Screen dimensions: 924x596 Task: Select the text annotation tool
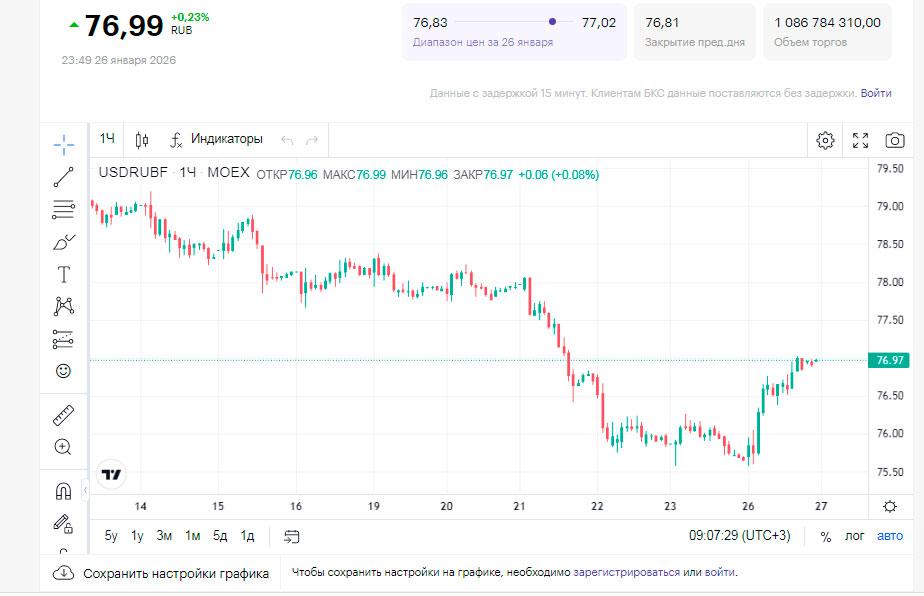click(x=64, y=274)
